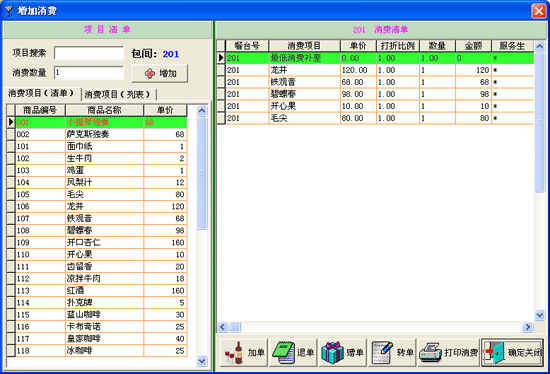Image resolution: width=550 pixels, height=374 pixels.
Task: Select the 消费项目(清单) tab
Action: tap(41, 93)
